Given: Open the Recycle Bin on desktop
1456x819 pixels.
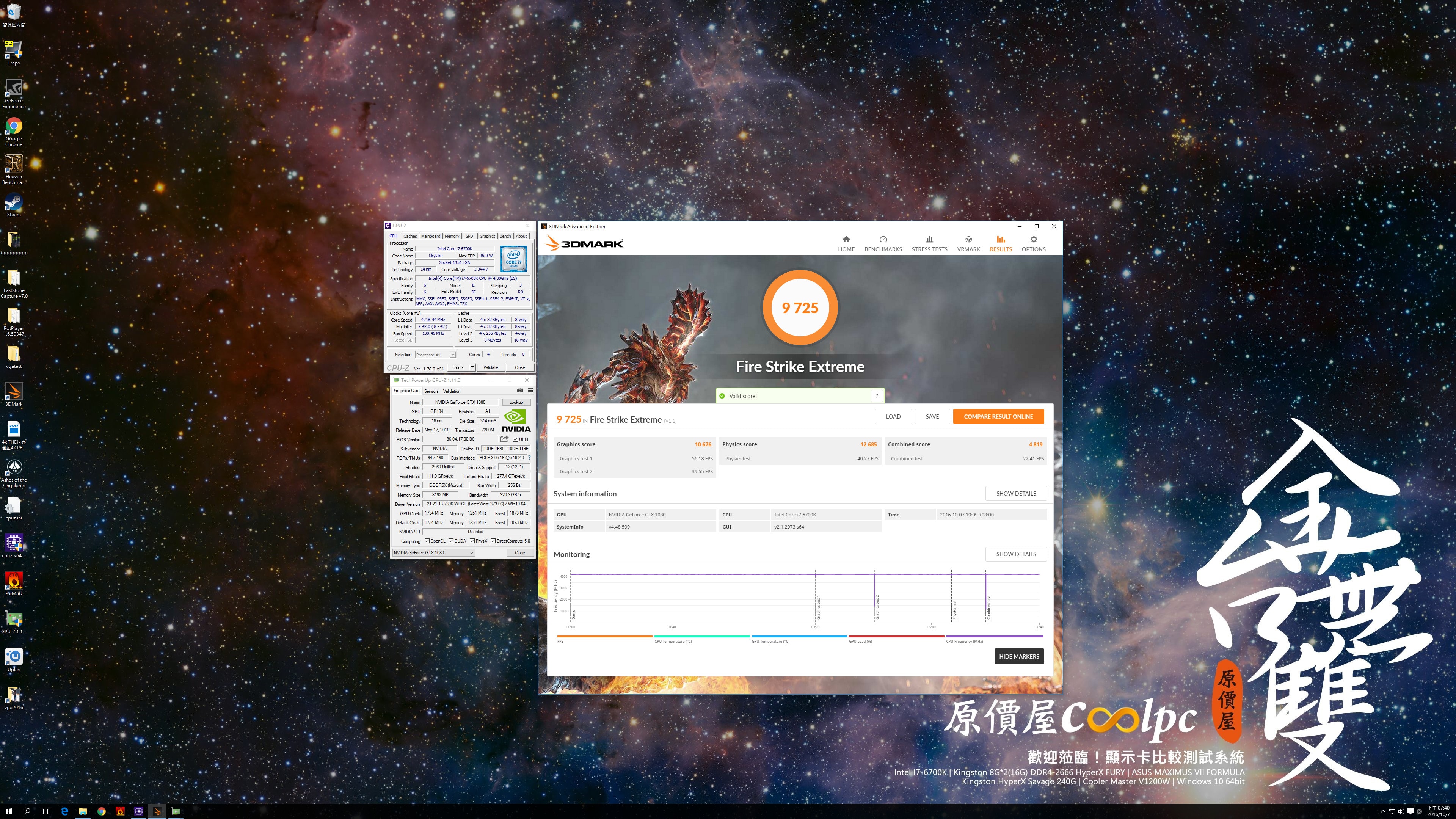Looking at the screenshot, I should (x=14, y=15).
